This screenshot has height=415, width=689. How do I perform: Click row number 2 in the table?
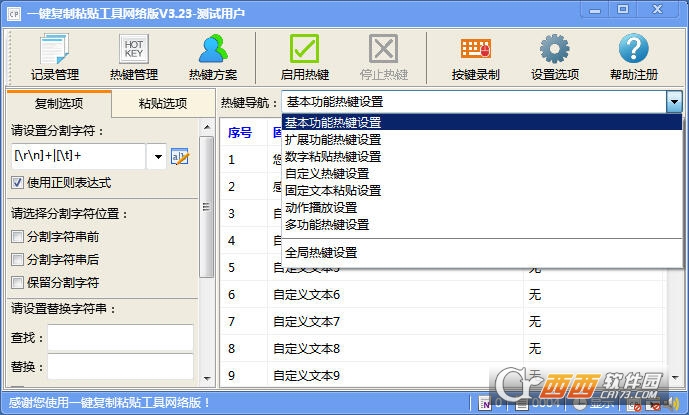[x=231, y=186]
